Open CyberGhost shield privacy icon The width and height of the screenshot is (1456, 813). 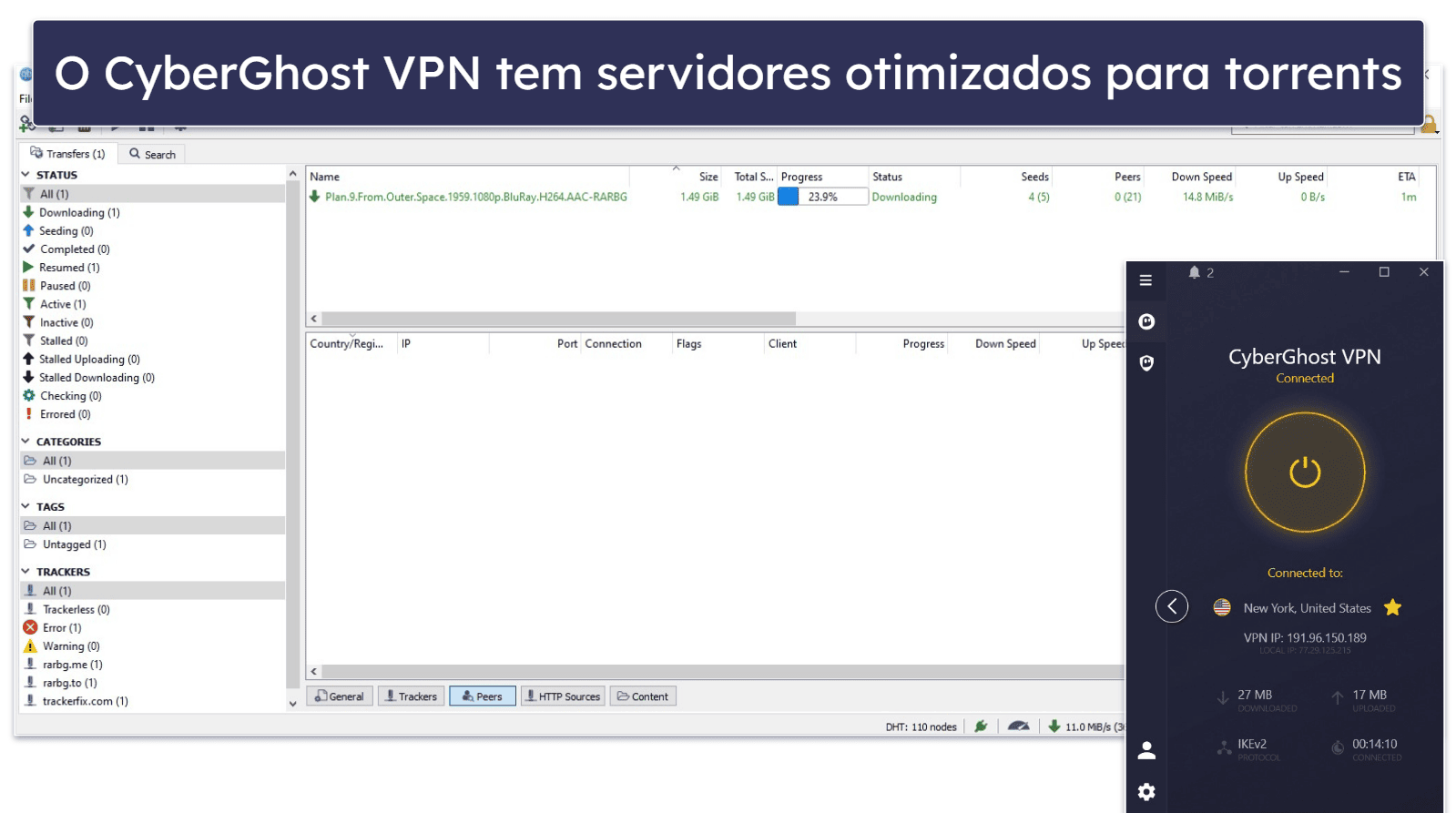pyautogui.click(x=1146, y=363)
